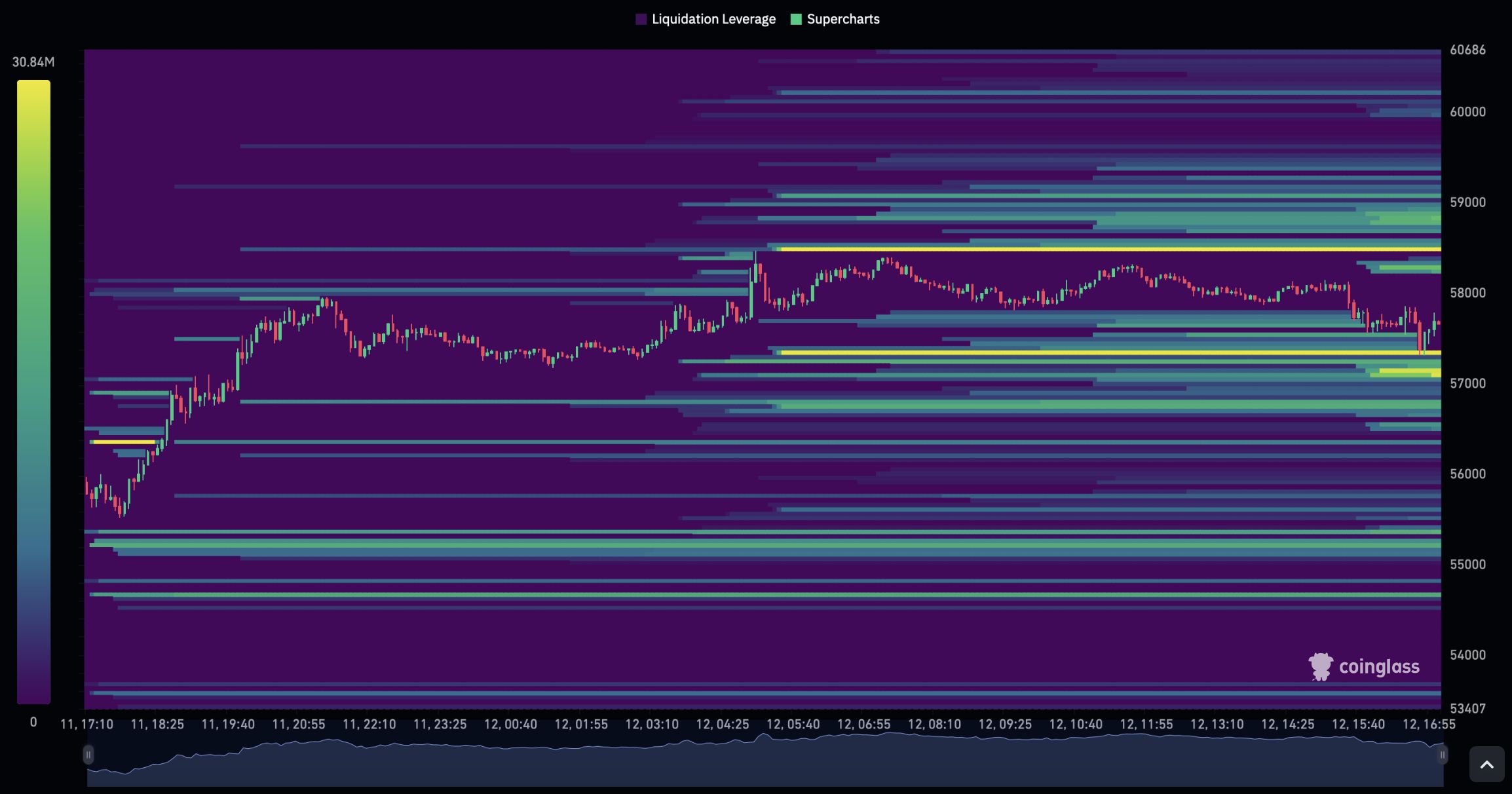1512x794 pixels.
Task: Click the 0 minimum label below color scale
Action: tap(33, 722)
